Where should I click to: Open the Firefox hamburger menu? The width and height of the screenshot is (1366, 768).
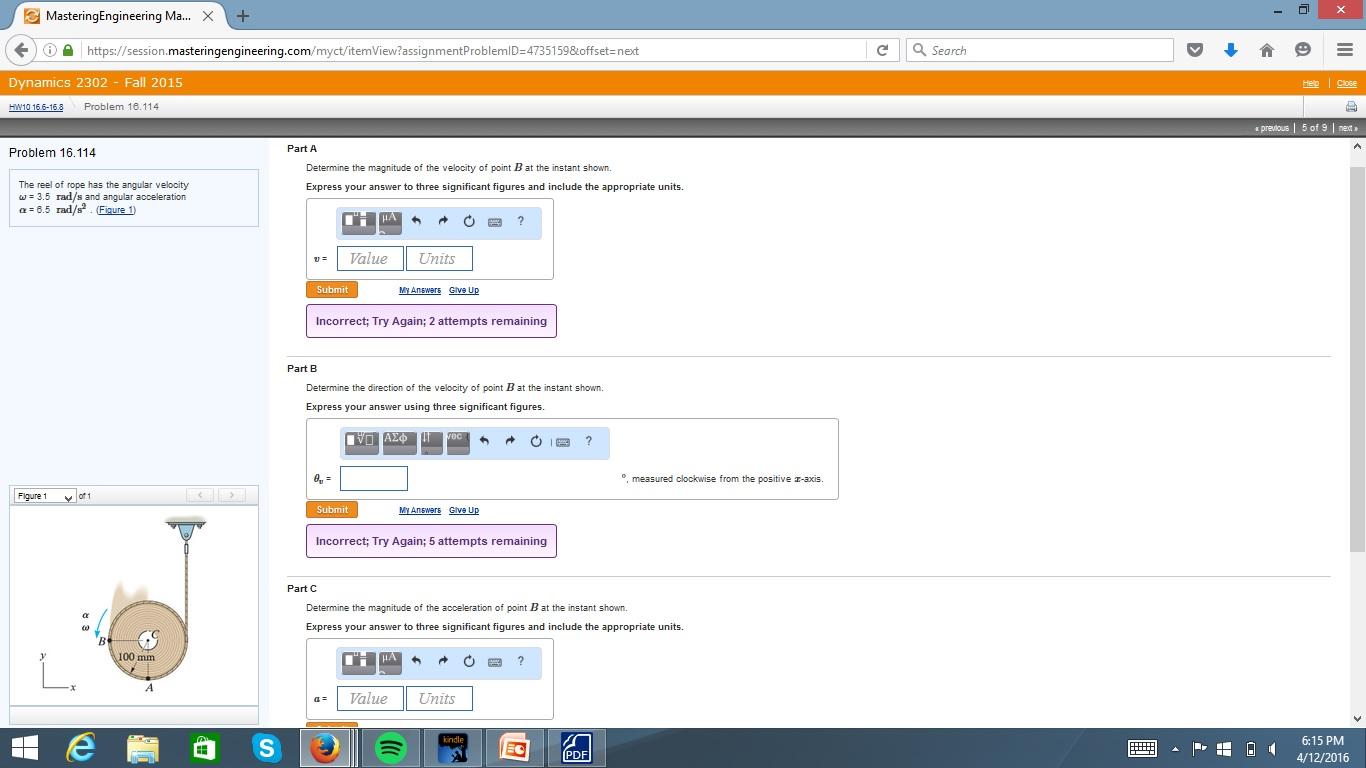click(x=1344, y=49)
